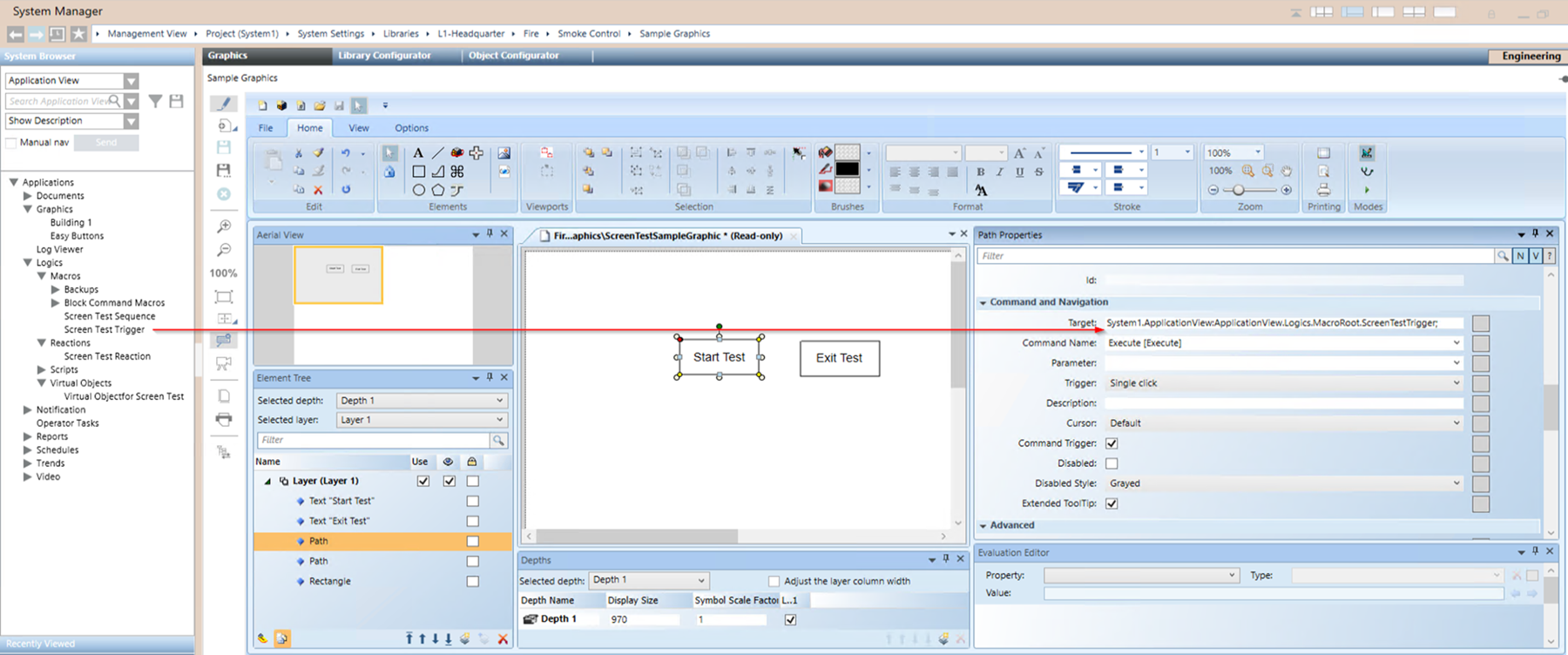
Task: Click the red Delete icon in Edit group
Action: click(318, 190)
